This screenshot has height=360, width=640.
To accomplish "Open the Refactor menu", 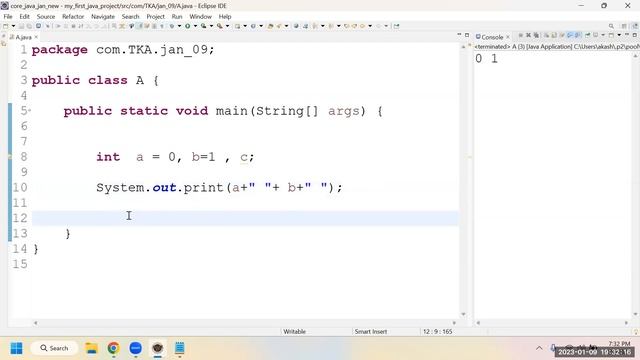I will click(73, 16).
